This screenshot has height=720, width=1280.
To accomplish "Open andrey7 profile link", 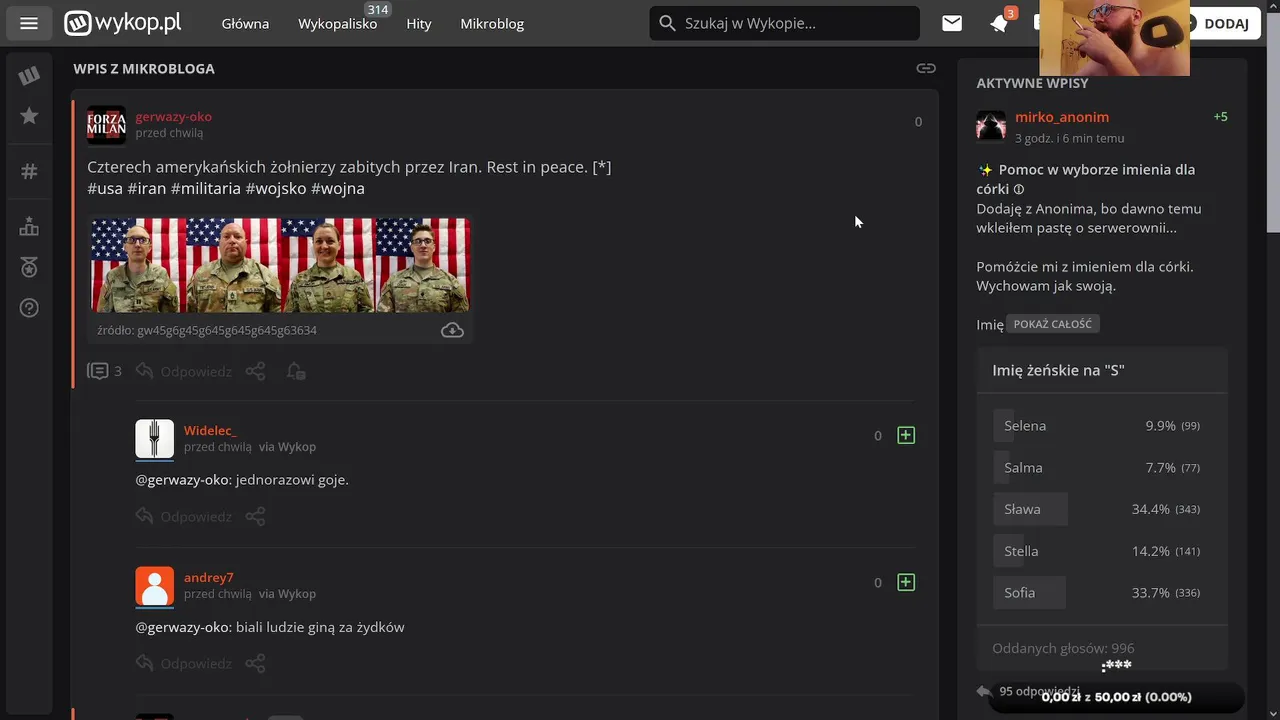I will tap(208, 577).
